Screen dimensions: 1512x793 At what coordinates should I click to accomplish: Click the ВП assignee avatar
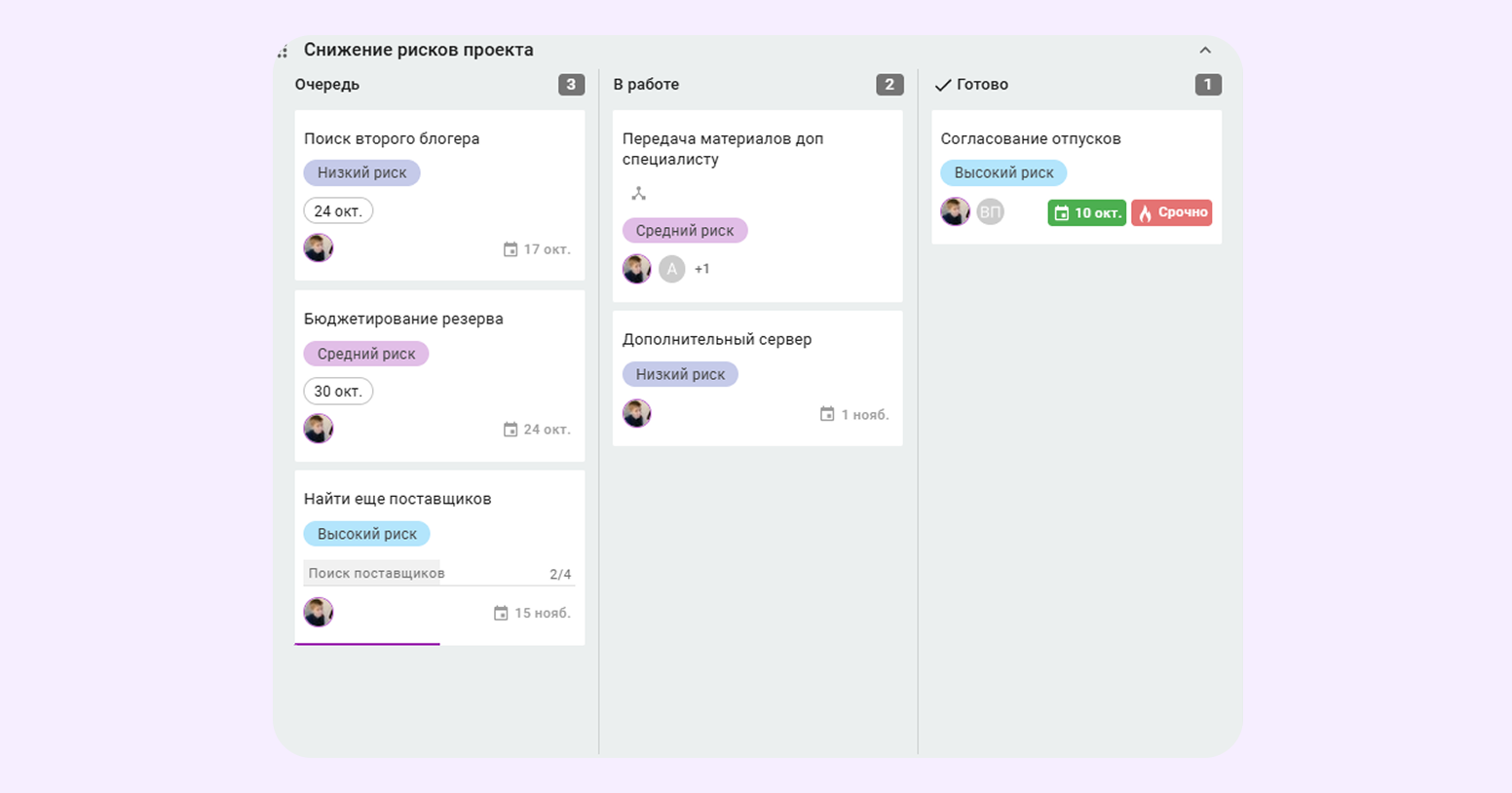[990, 211]
